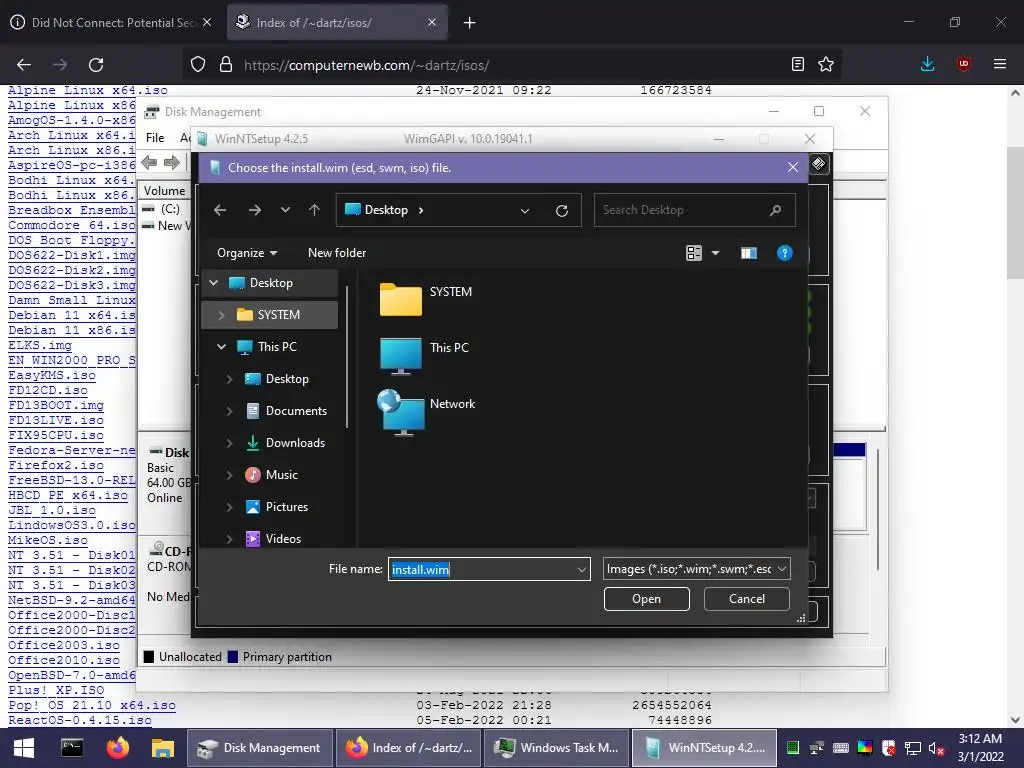1024x768 pixels.
Task: Open the File name history dropdown
Action: (582, 569)
